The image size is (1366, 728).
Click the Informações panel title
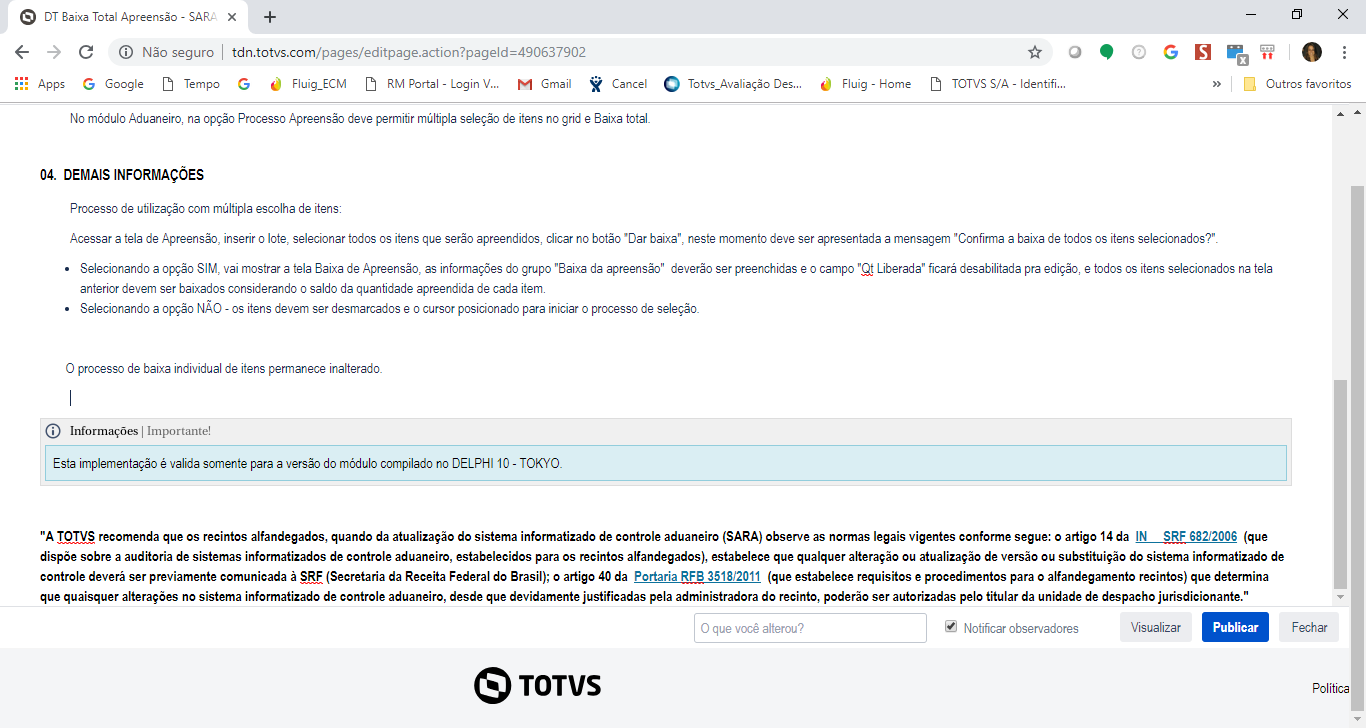pyautogui.click(x=140, y=431)
